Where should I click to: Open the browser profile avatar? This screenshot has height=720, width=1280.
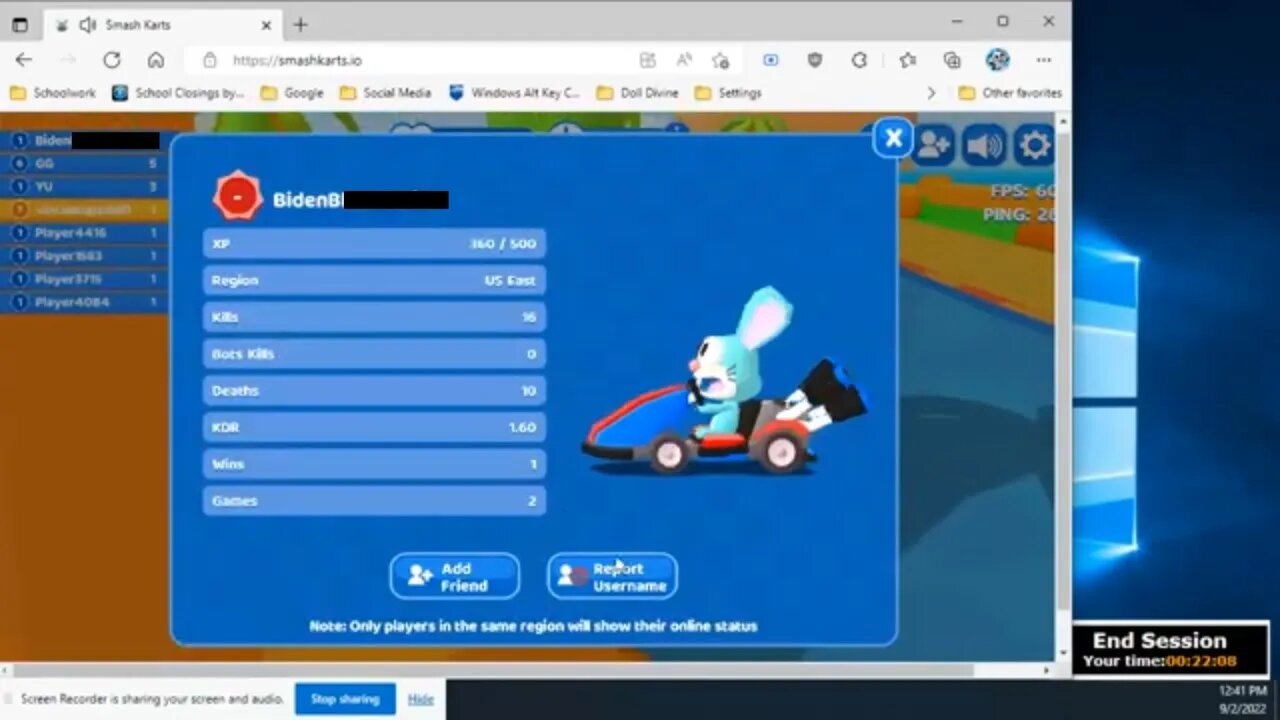pyautogui.click(x=997, y=60)
